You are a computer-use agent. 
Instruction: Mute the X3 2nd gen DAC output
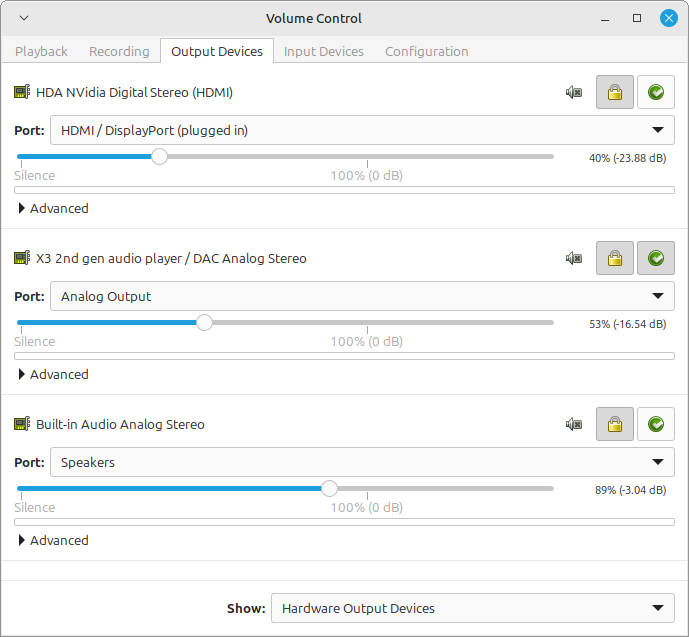click(x=574, y=258)
